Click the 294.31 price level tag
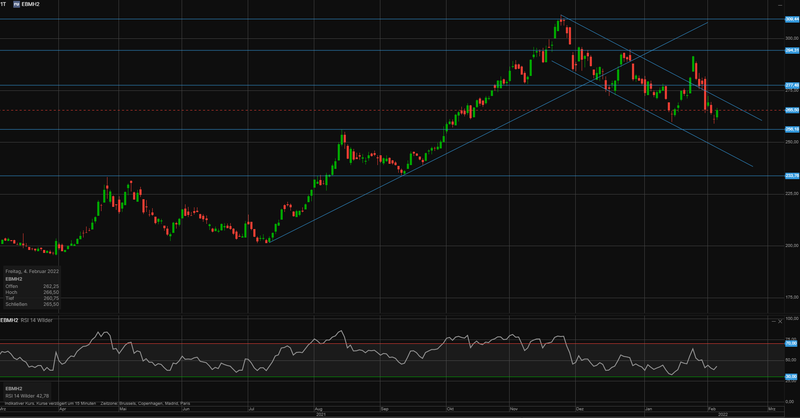Viewport: 800px width, 418px height. click(790, 49)
